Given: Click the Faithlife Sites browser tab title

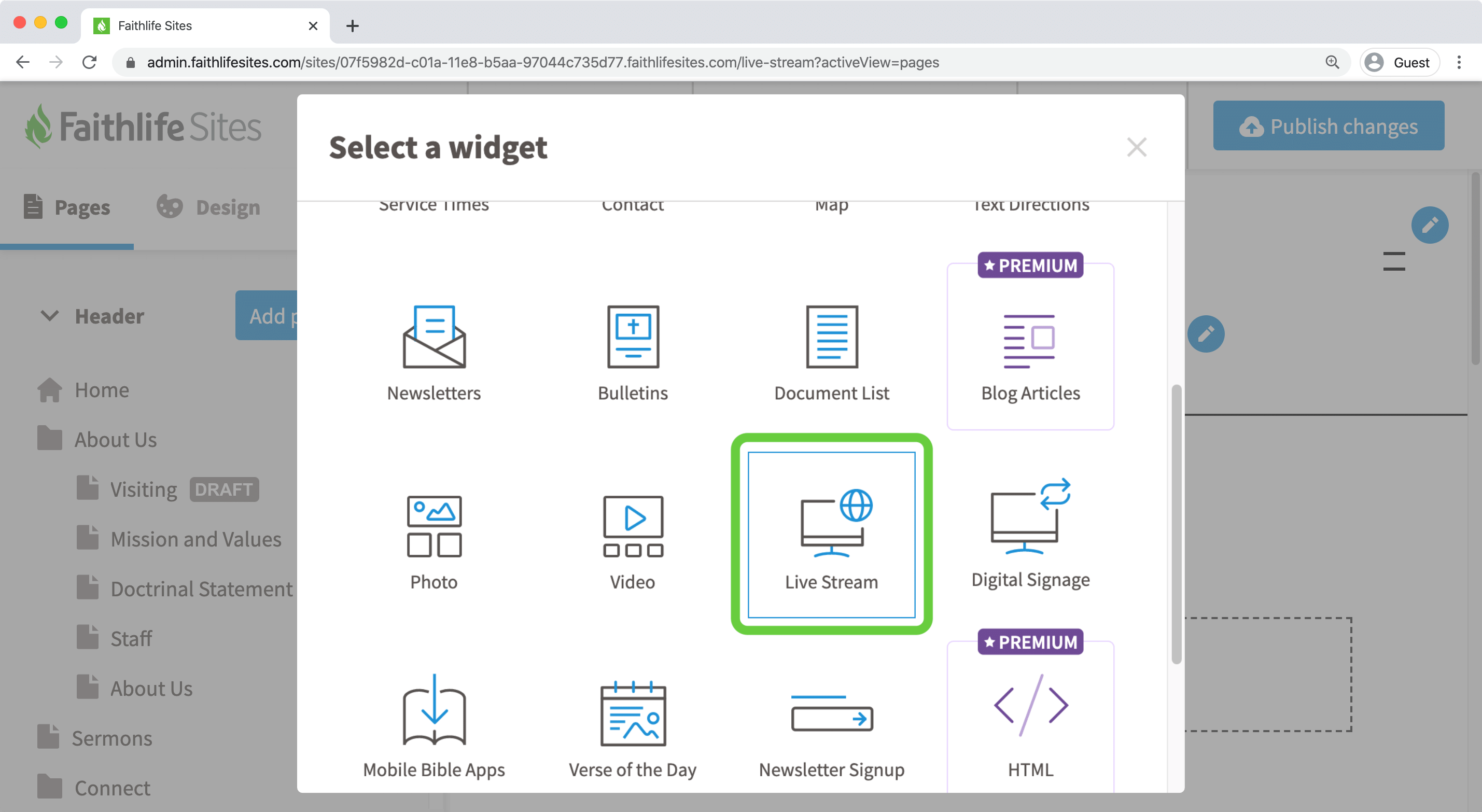Looking at the screenshot, I should click(155, 26).
